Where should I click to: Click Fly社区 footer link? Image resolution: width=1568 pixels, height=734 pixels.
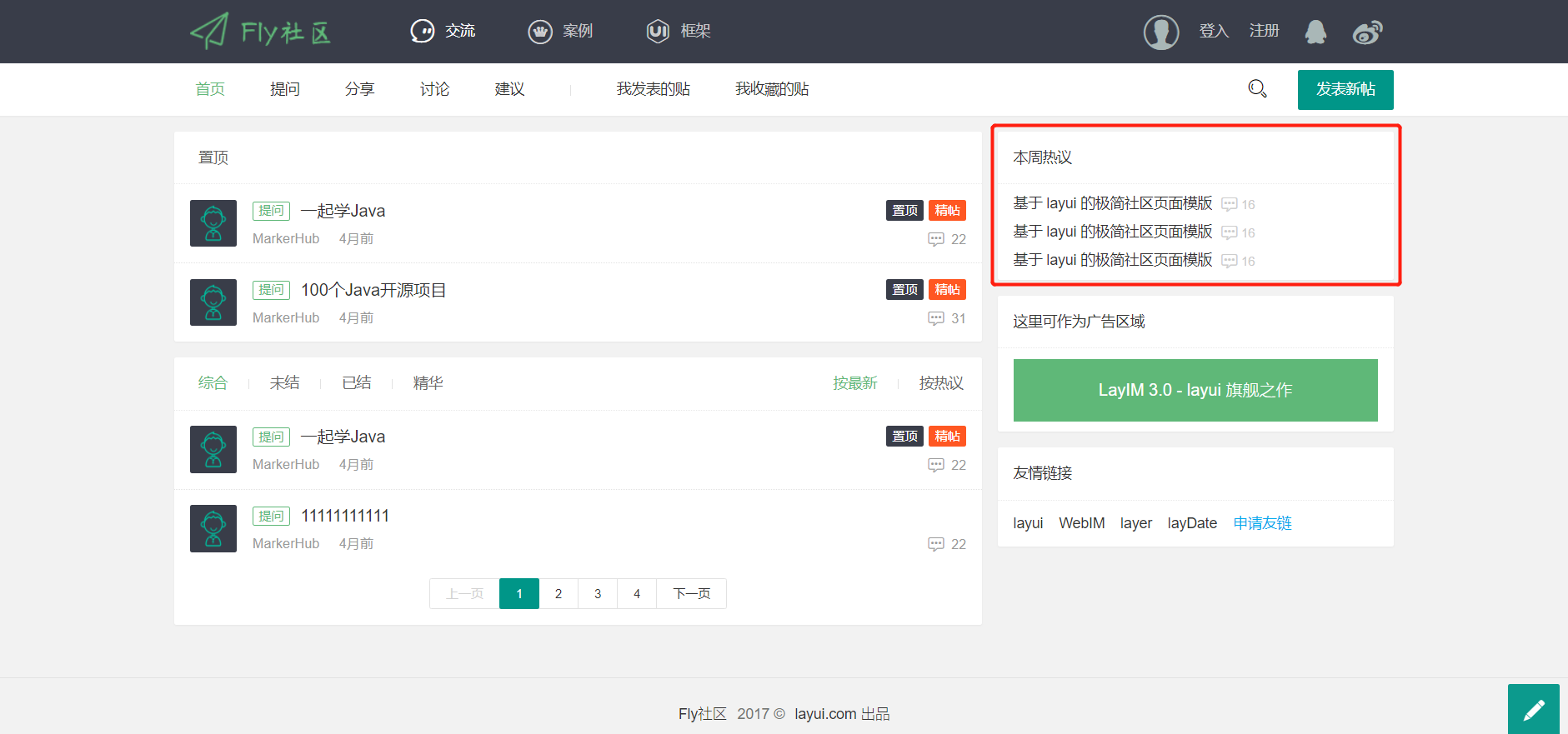coord(703,714)
